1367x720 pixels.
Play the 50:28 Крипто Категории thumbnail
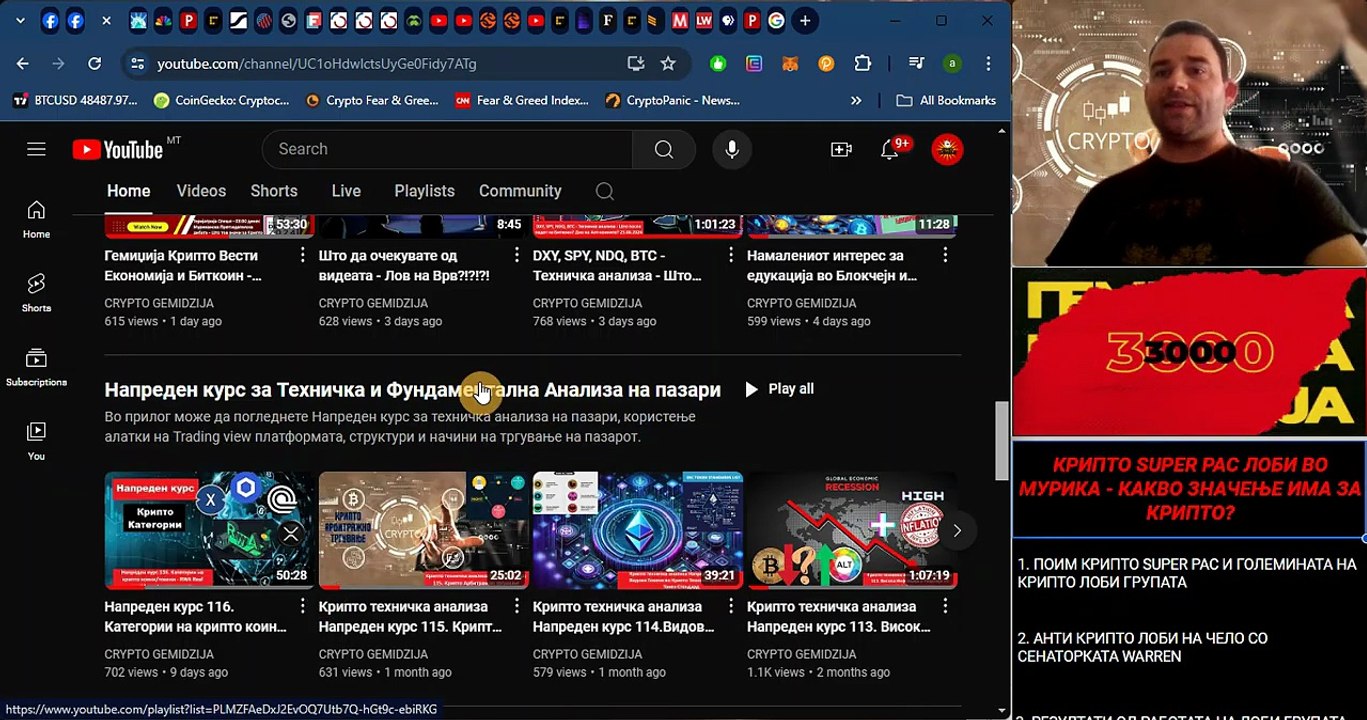click(209, 530)
